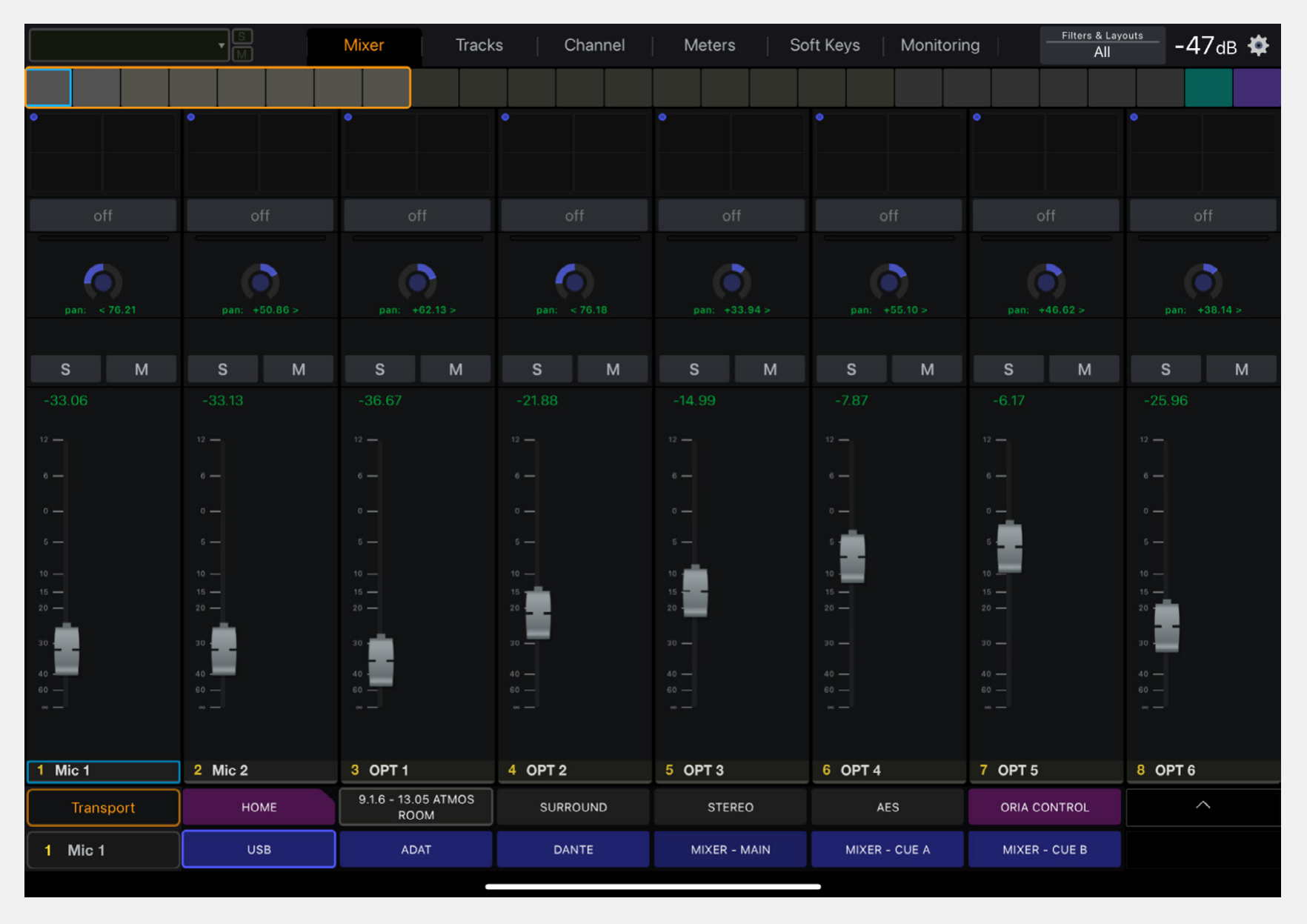
Task: Solo the Mic 2 channel
Action: pos(222,369)
